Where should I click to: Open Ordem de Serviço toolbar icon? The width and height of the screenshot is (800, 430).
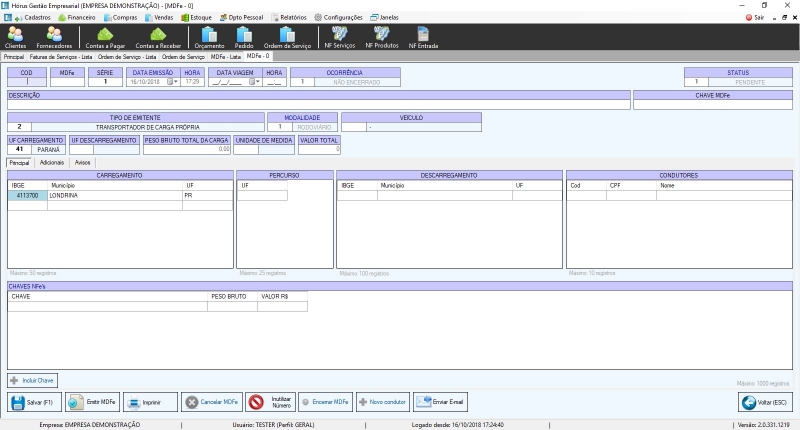click(287, 37)
